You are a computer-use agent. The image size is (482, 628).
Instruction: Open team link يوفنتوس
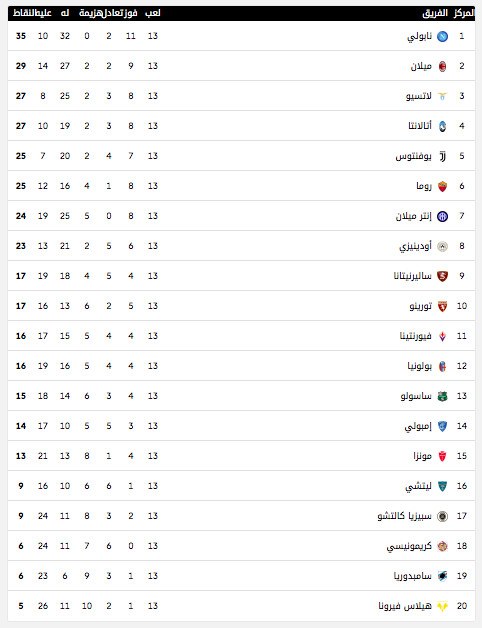pyautogui.click(x=413, y=156)
